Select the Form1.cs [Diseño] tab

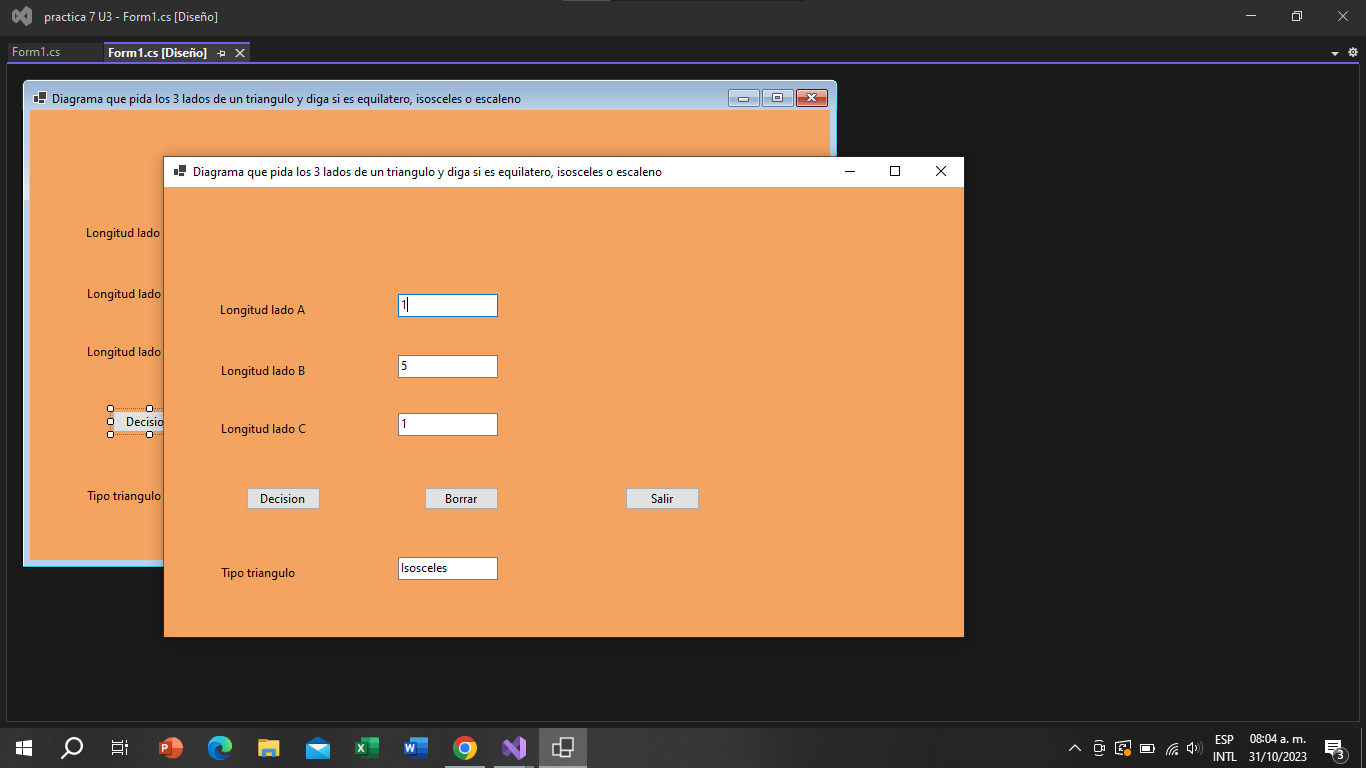[x=157, y=53]
